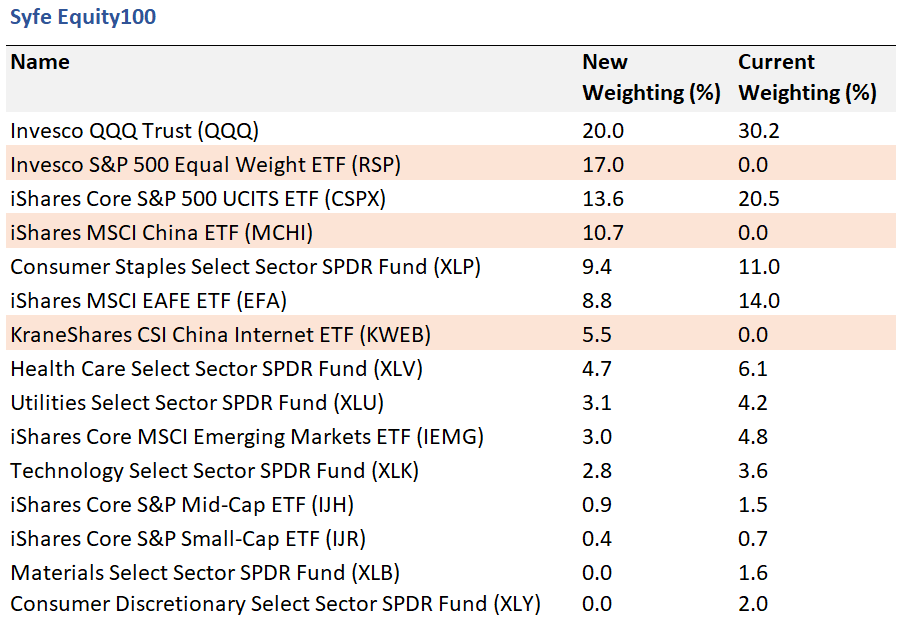Image resolution: width=915 pixels, height=629 pixels.
Task: Click XLV current weighting value 6.1
Action: (x=753, y=369)
